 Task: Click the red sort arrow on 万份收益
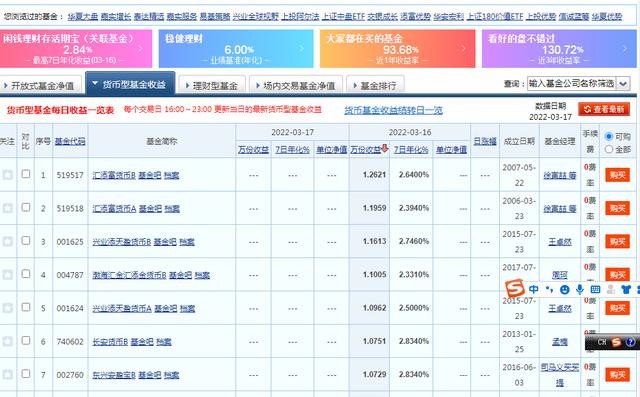pos(384,149)
